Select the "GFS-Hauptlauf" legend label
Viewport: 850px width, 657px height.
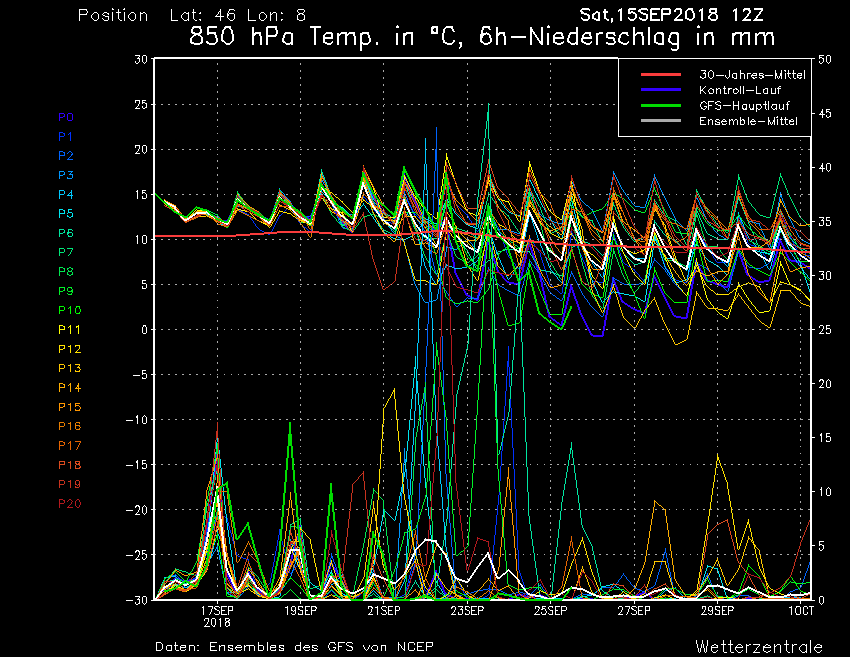point(744,106)
